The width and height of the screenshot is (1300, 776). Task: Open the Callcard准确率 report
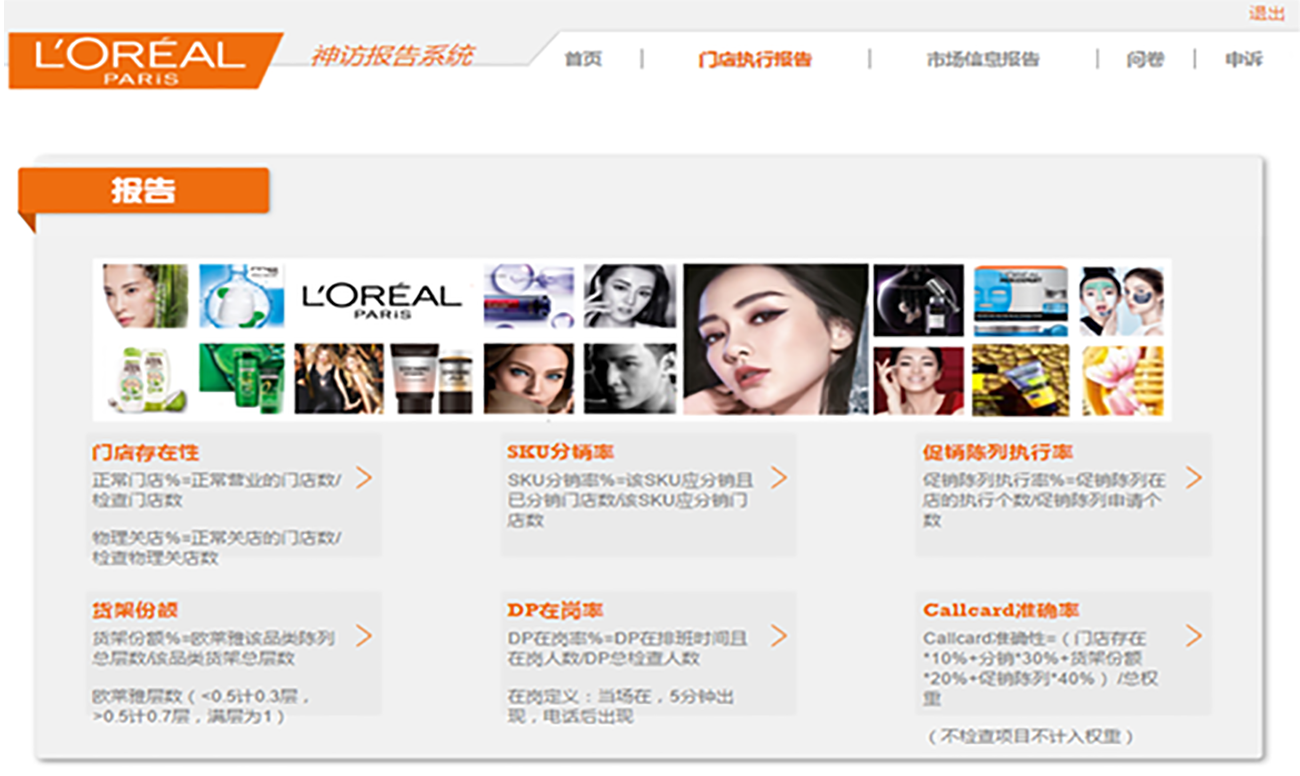click(x=1001, y=610)
